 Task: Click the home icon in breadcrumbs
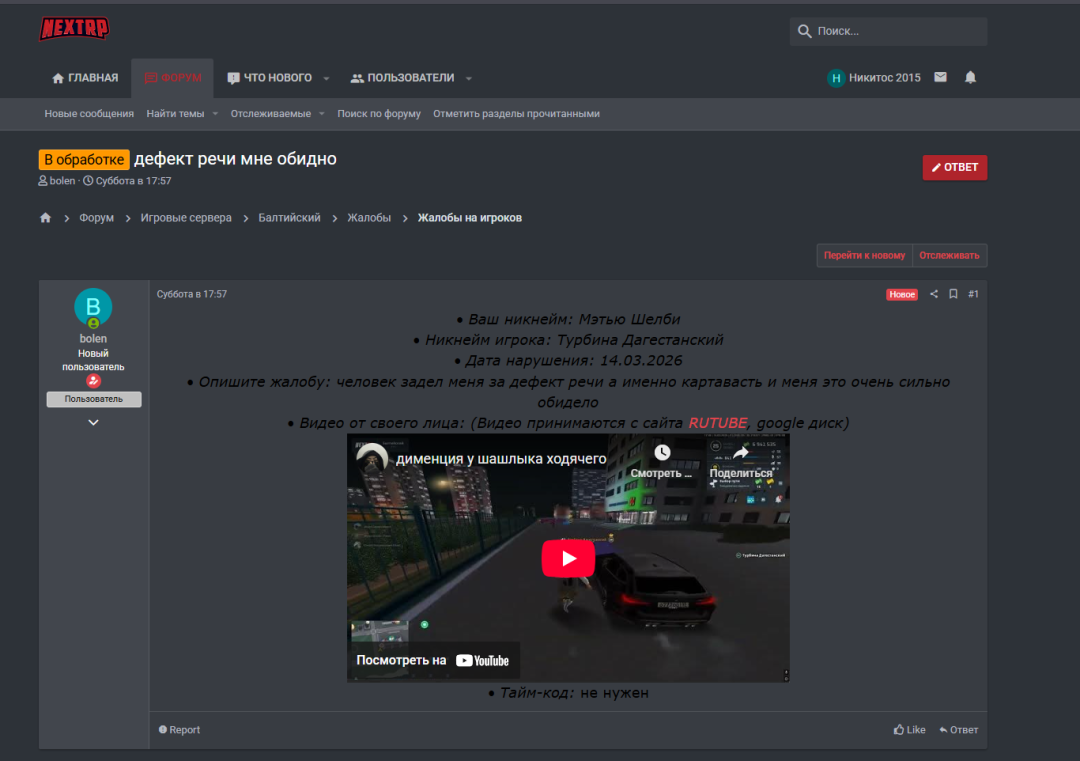coord(45,218)
